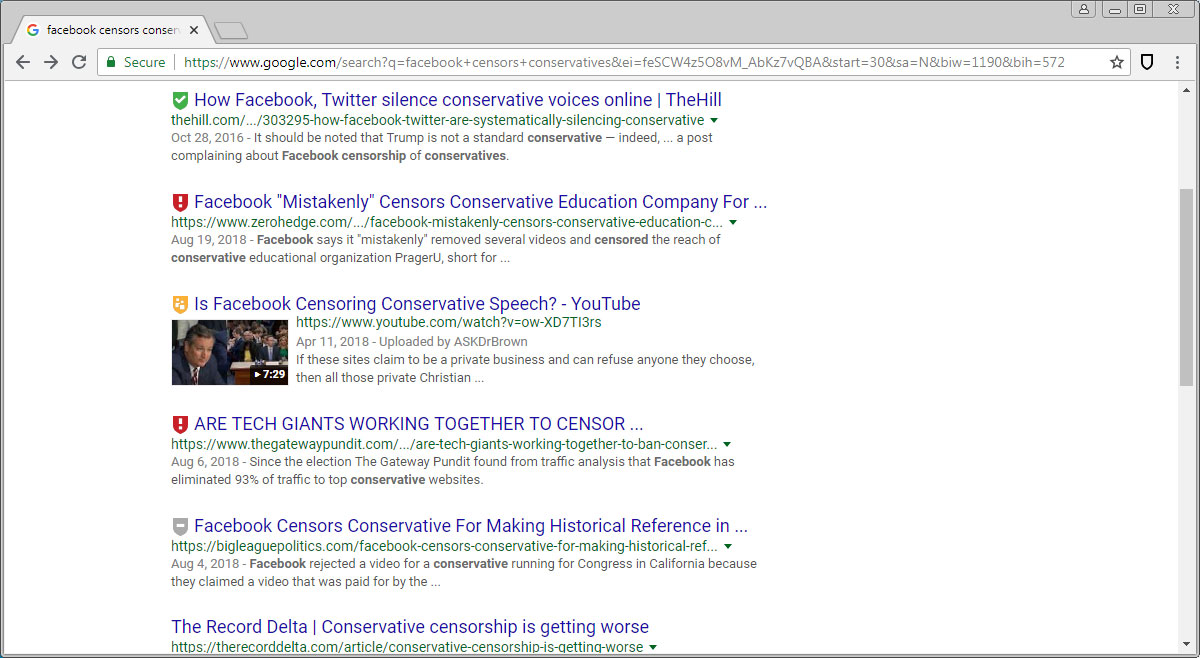Click orange shield icon beside YouTube result

180,304
